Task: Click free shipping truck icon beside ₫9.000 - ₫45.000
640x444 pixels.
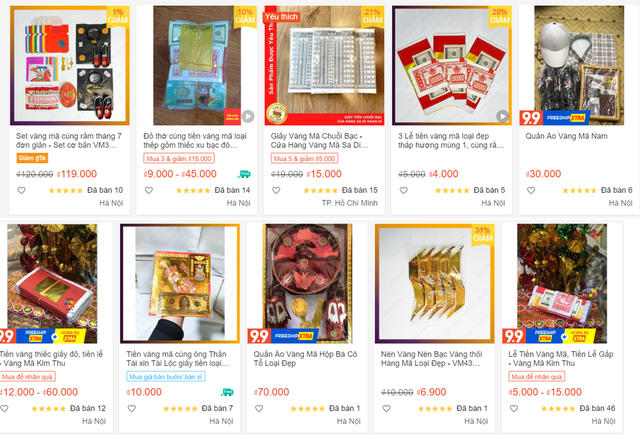Action: (244, 174)
